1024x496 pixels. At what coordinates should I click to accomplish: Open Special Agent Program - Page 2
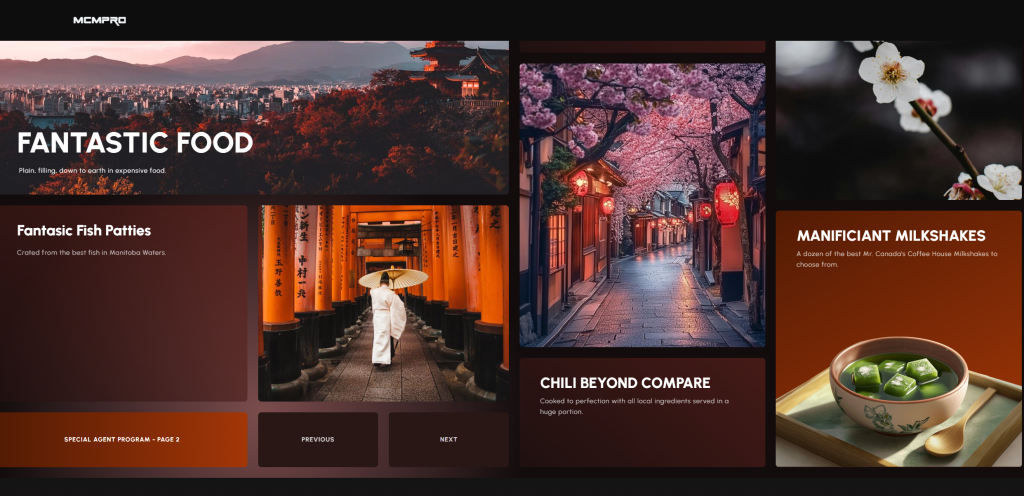[x=122, y=439]
